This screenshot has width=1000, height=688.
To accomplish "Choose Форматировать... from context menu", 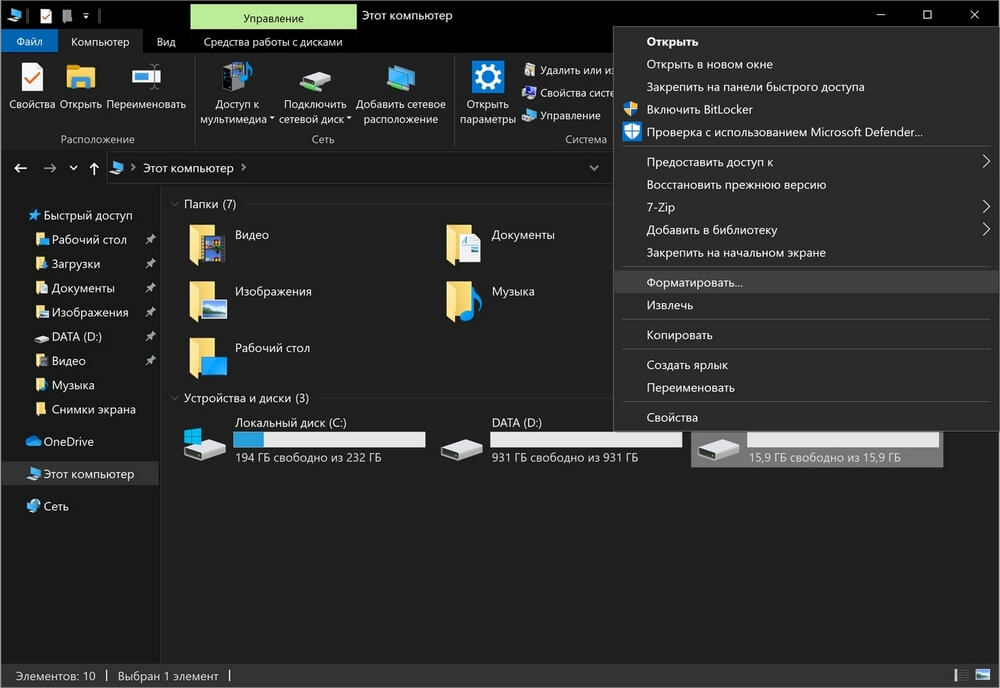I will pos(694,283).
